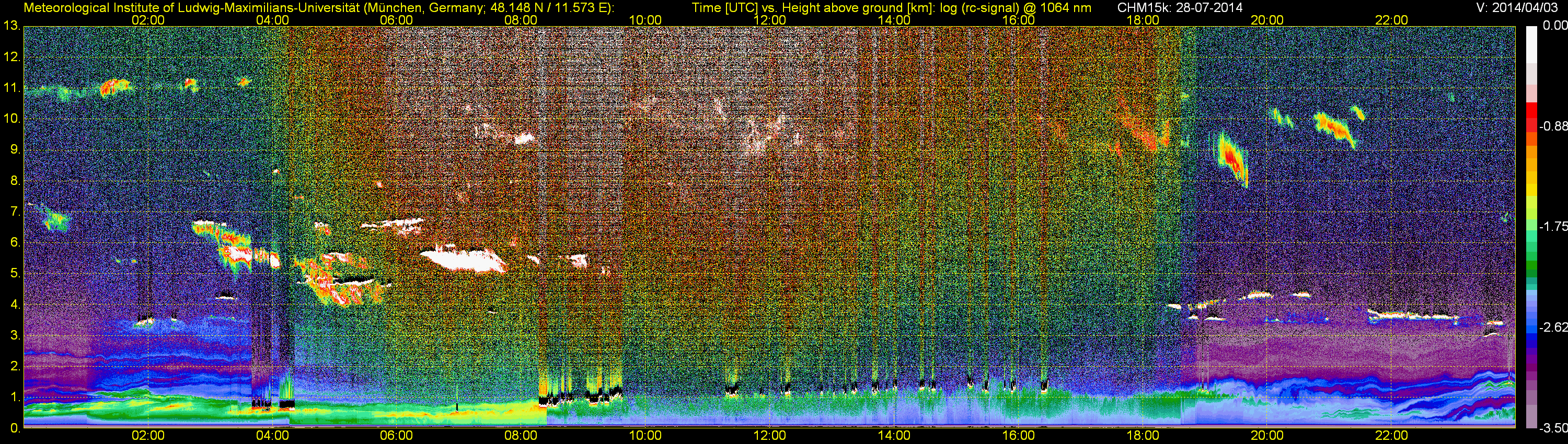Click the 4. km height axis label
The image size is (1568, 444).
point(15,305)
